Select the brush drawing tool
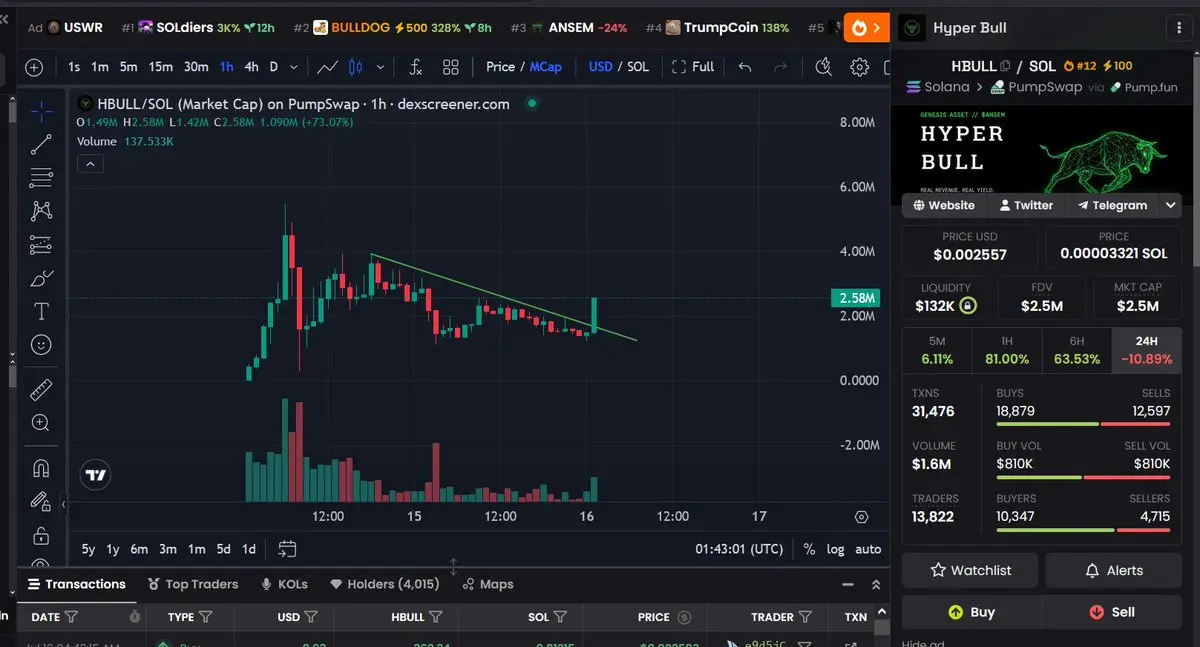 (x=41, y=278)
